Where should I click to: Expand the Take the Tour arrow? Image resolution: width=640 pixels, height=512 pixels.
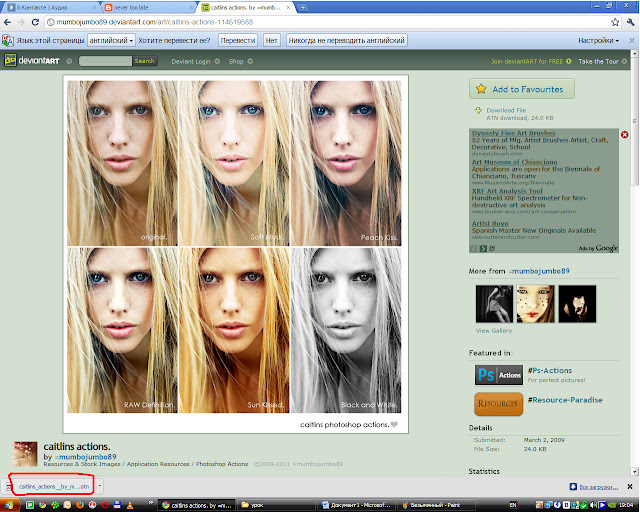(x=624, y=61)
